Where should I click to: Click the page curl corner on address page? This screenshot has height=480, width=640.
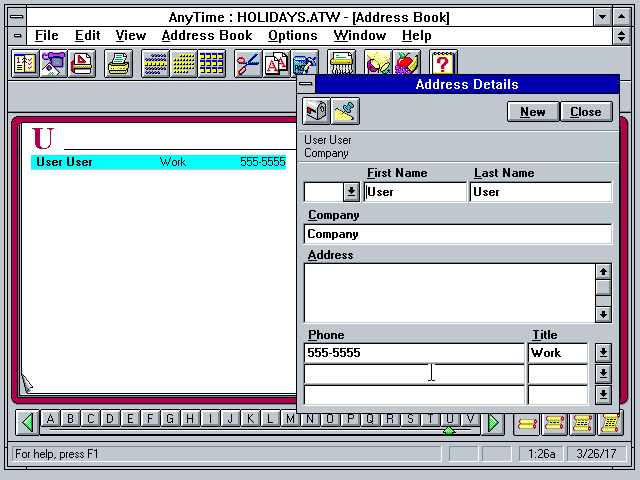tap(27, 384)
